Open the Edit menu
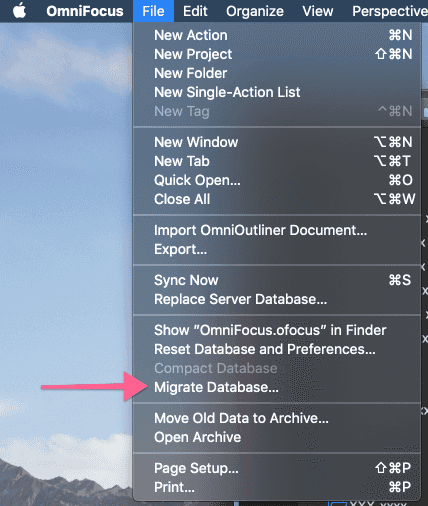This screenshot has width=428, height=506. (195, 11)
